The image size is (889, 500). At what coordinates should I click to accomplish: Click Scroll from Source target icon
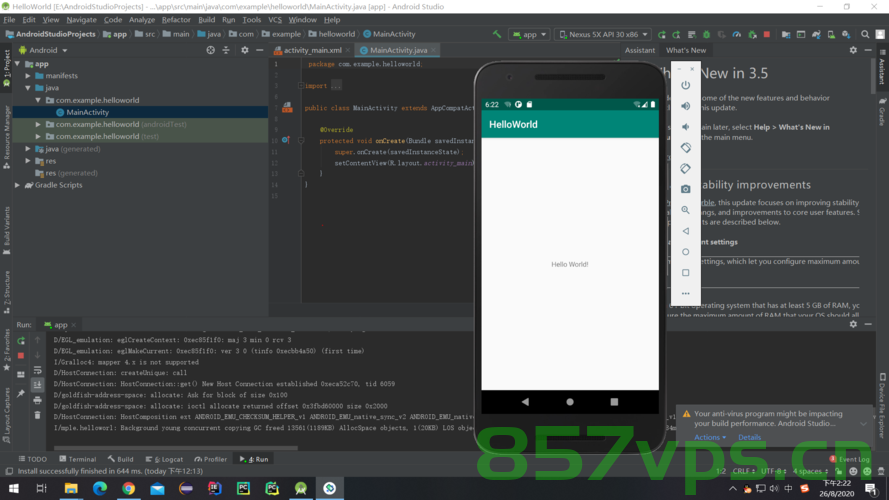coord(210,50)
